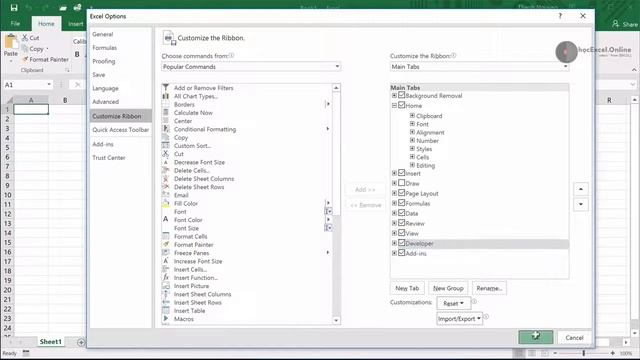Viewport: 640px width, 360px height.
Task: Click the Rename button
Action: tap(489, 288)
